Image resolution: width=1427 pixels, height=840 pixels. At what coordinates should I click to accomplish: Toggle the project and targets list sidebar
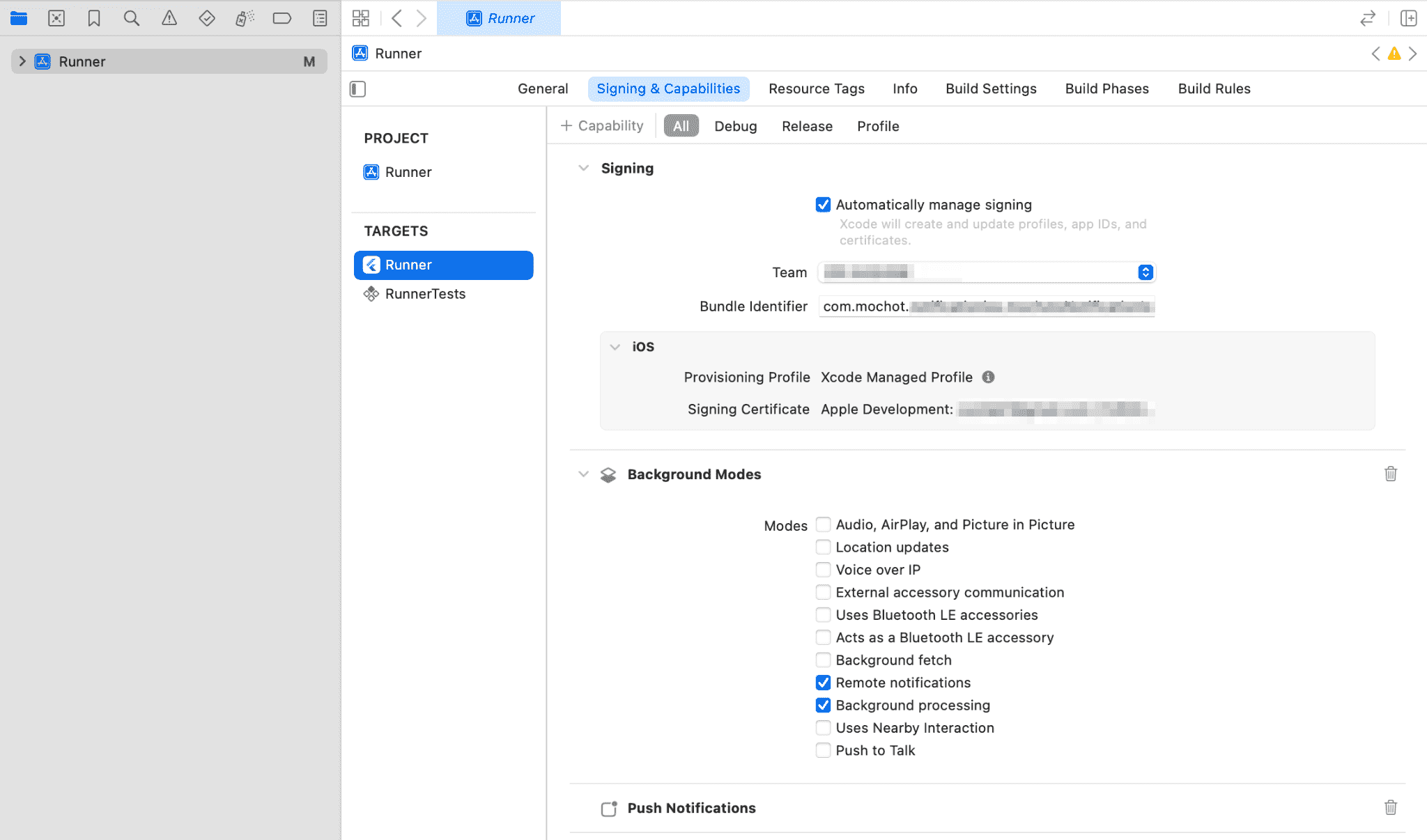[x=358, y=89]
